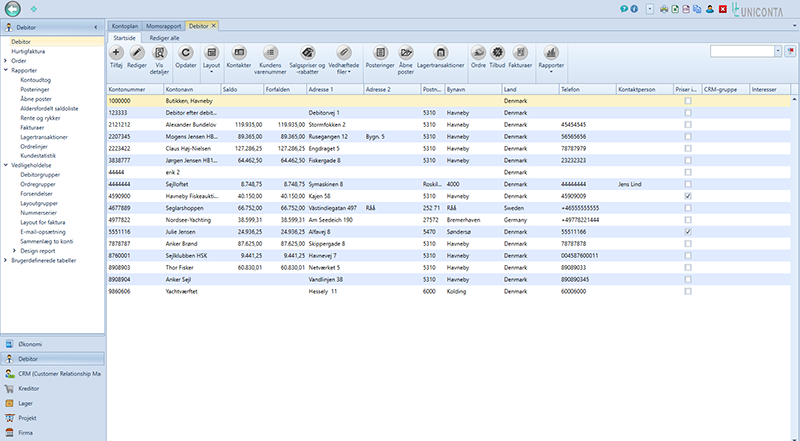
Task: Open the search box dropdown arrow
Action: pyautogui.click(x=778, y=51)
